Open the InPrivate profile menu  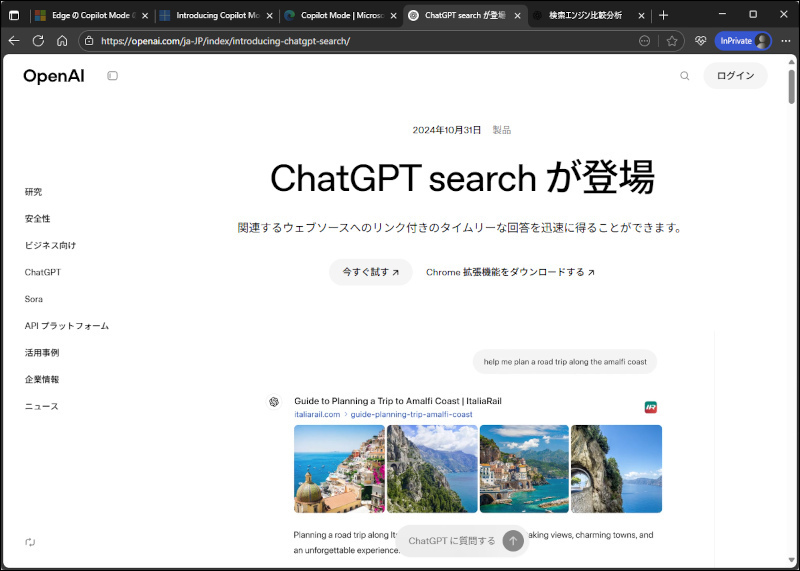tap(744, 41)
